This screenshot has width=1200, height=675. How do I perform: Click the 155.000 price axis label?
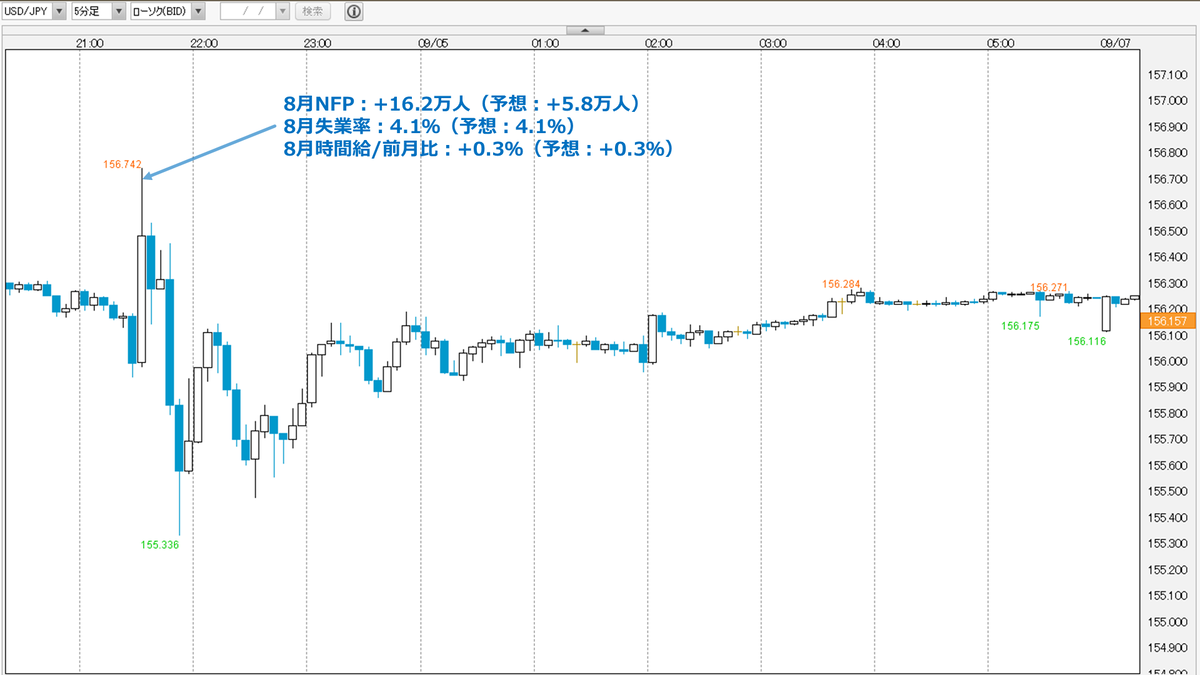[1167, 621]
